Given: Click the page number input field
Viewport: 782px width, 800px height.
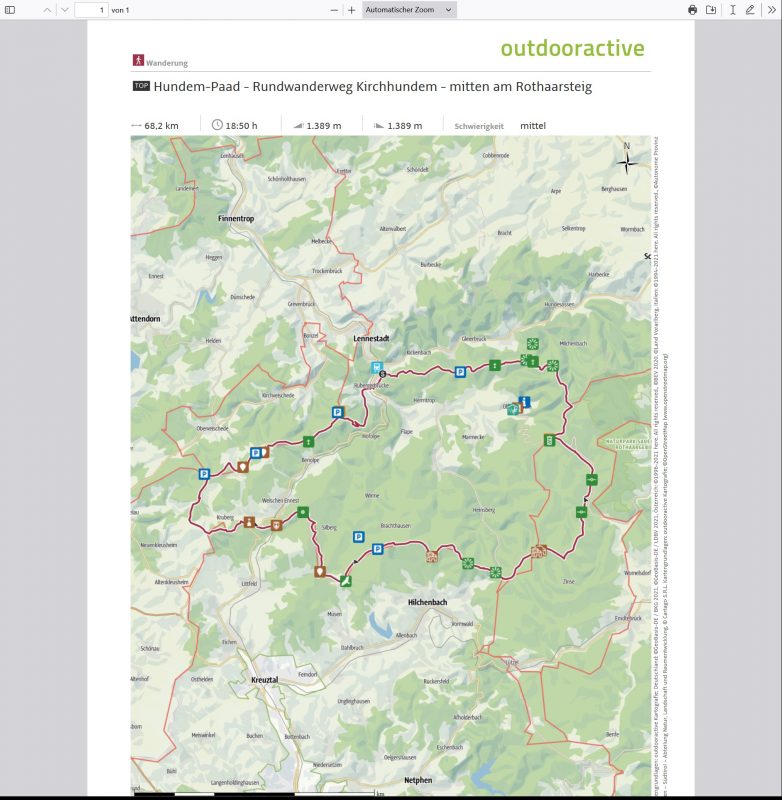Looking at the screenshot, I should (90, 9).
